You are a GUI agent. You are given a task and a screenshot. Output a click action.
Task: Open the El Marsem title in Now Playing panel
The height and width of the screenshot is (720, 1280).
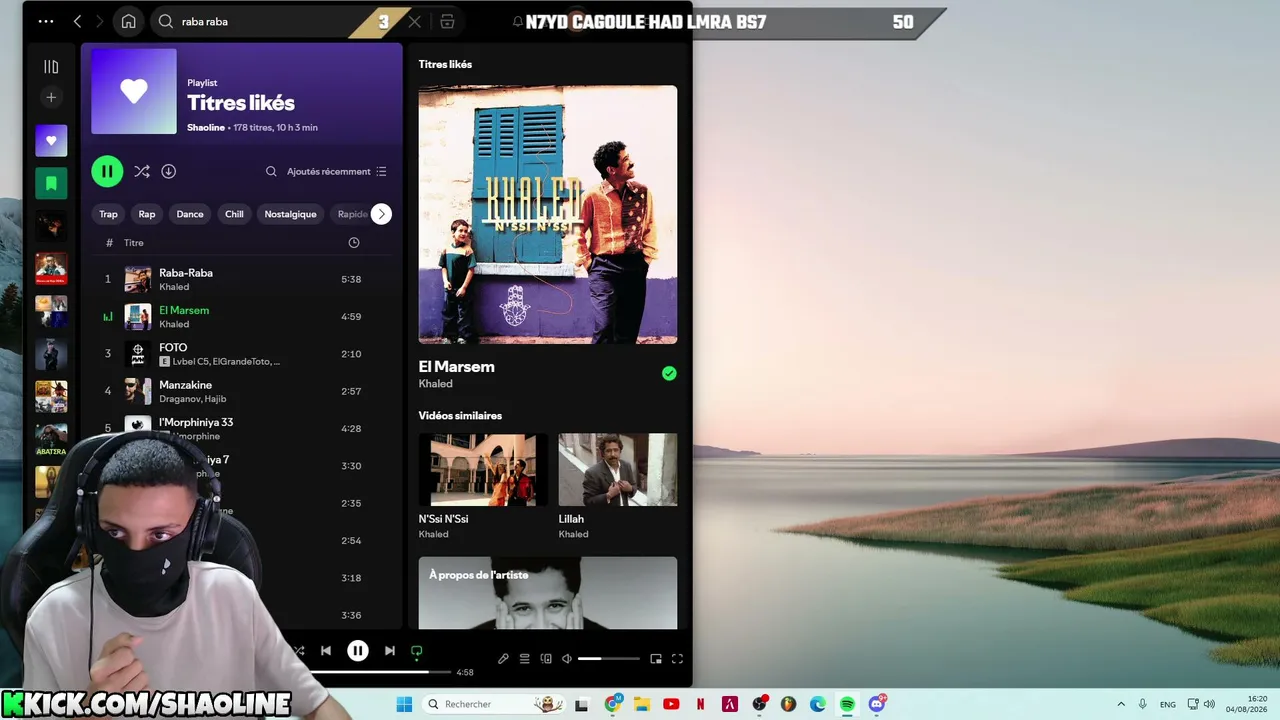tap(457, 367)
